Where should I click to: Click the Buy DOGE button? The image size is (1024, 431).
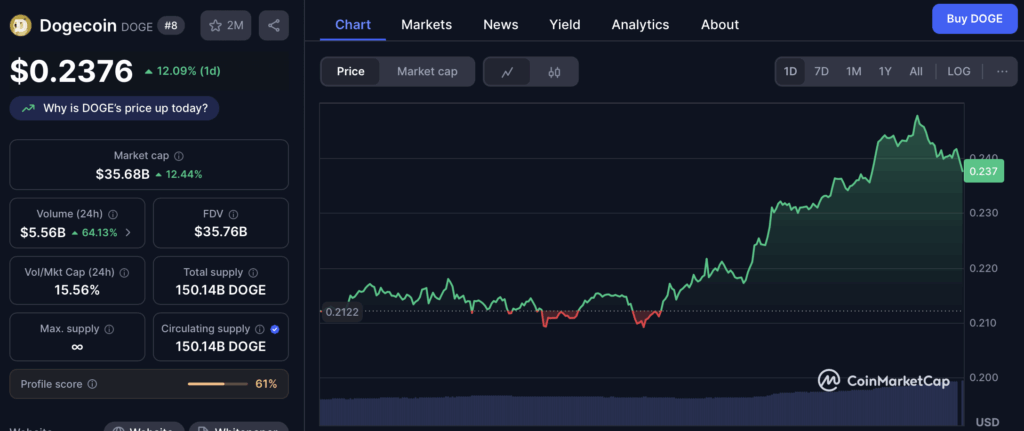974,19
